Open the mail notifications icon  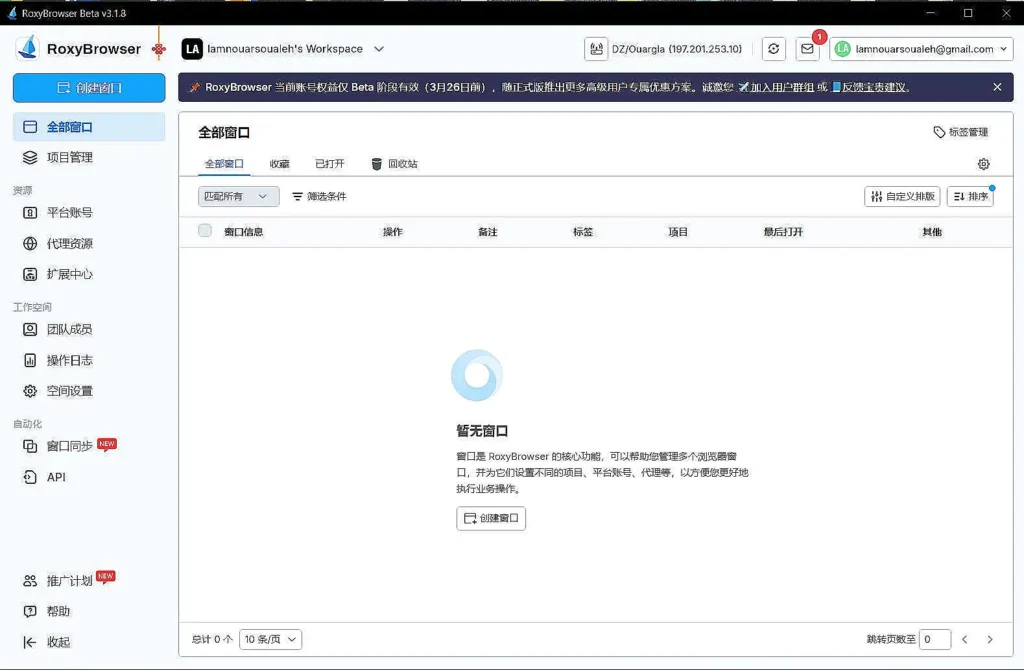[x=807, y=49]
